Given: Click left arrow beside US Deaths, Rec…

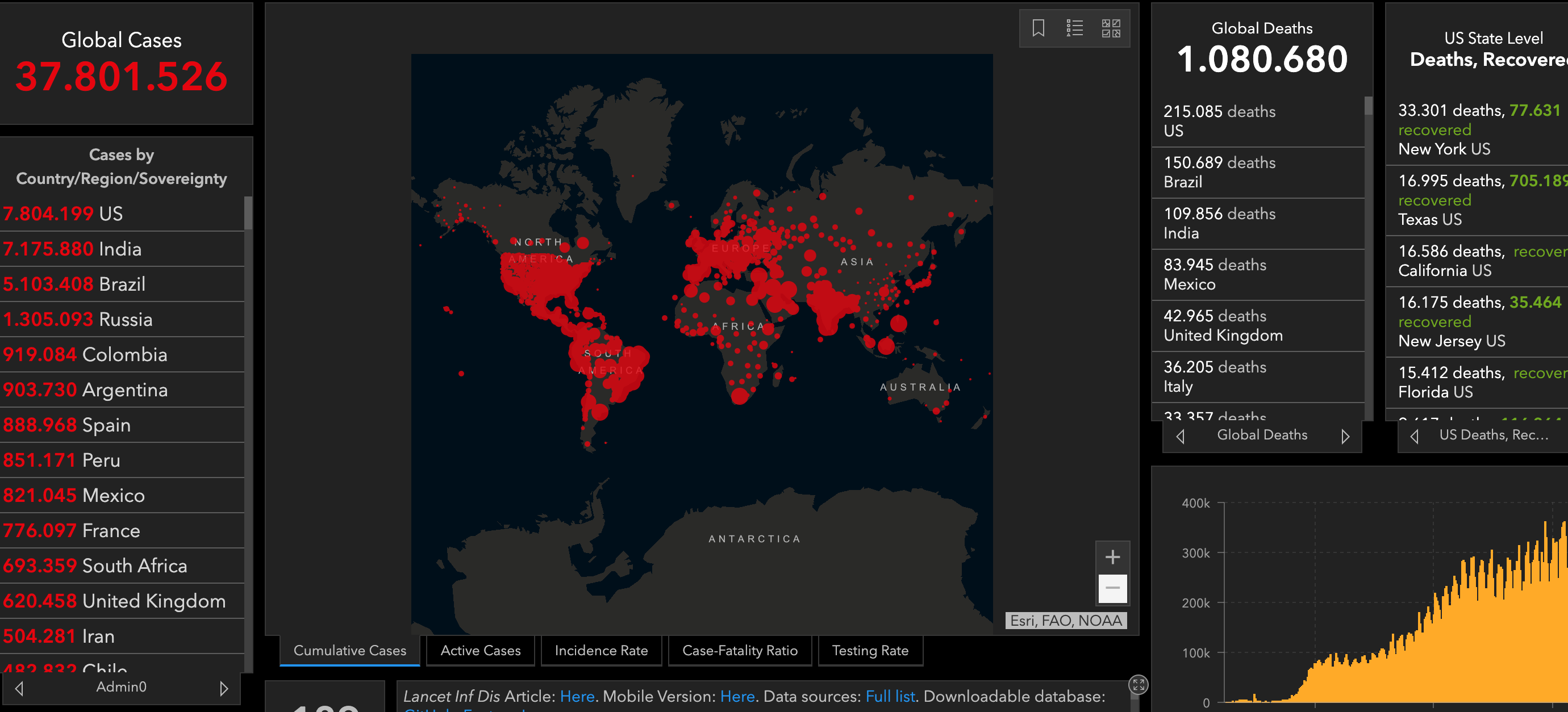Looking at the screenshot, I should (x=1414, y=435).
